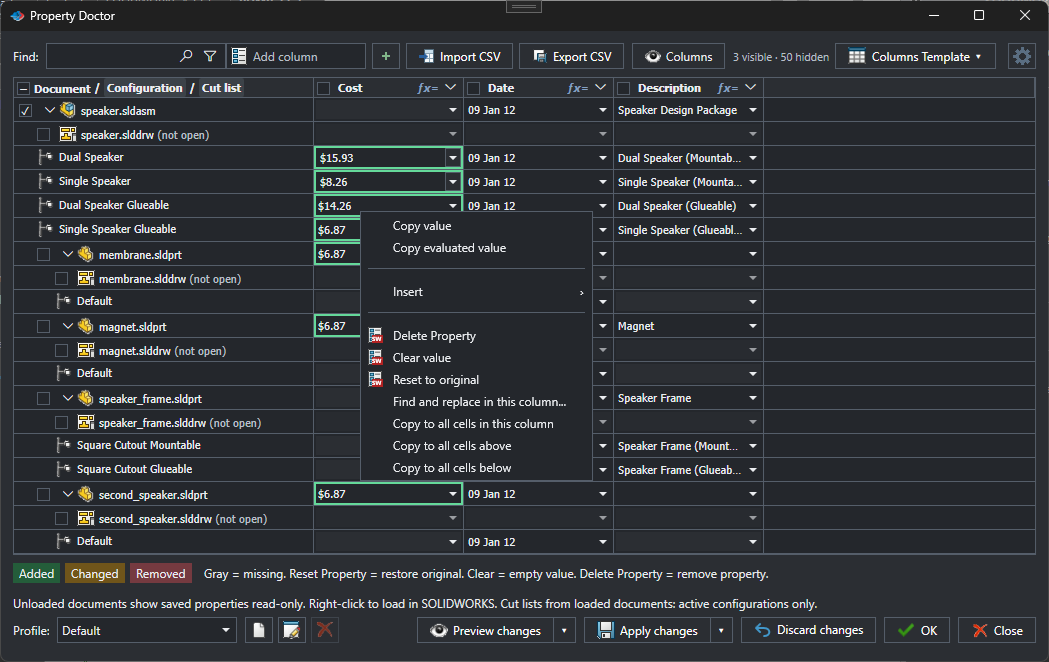Image resolution: width=1049 pixels, height=662 pixels.
Task: Click the membrane.sldprt part icon
Action: click(86, 254)
